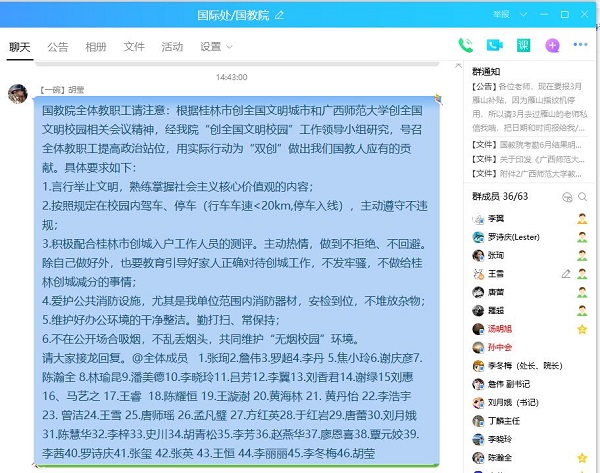Start a group voice call

click(466, 45)
